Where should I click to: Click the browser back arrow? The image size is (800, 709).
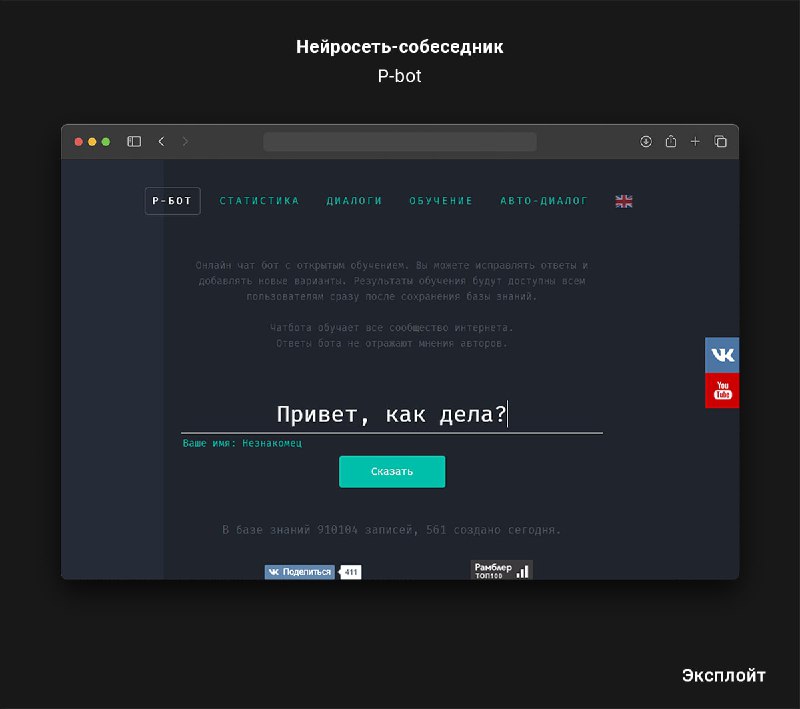pyautogui.click(x=161, y=142)
